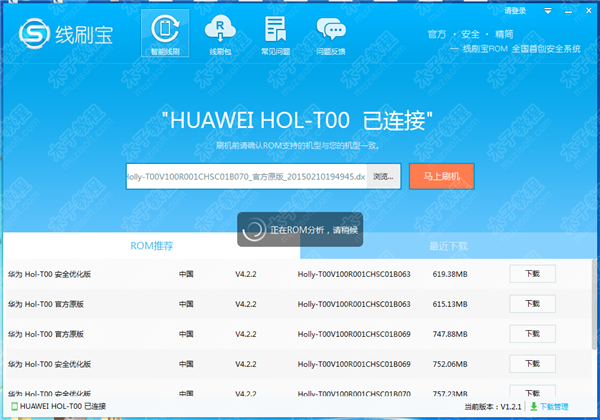
Task: Click Holly-T00V100R001CHSC01B063 in the 619.38MB row
Action: (x=354, y=274)
